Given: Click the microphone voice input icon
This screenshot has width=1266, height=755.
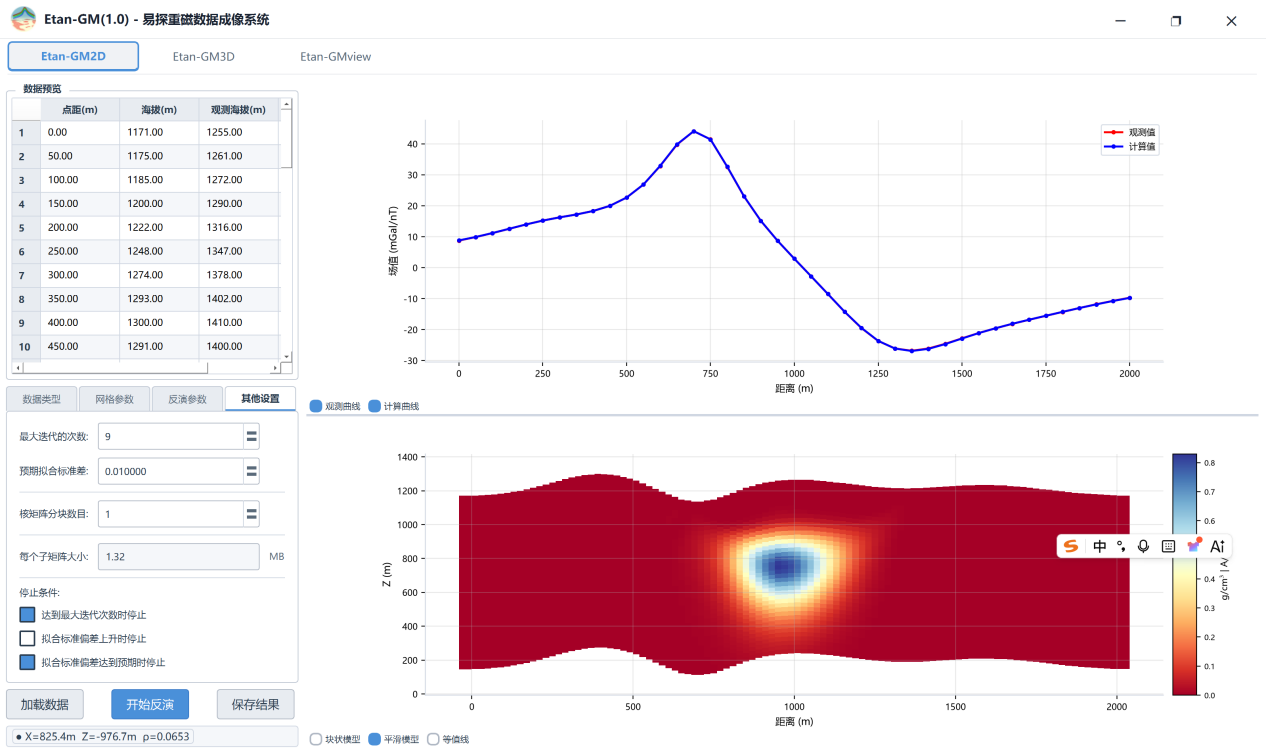Looking at the screenshot, I should 1143,546.
